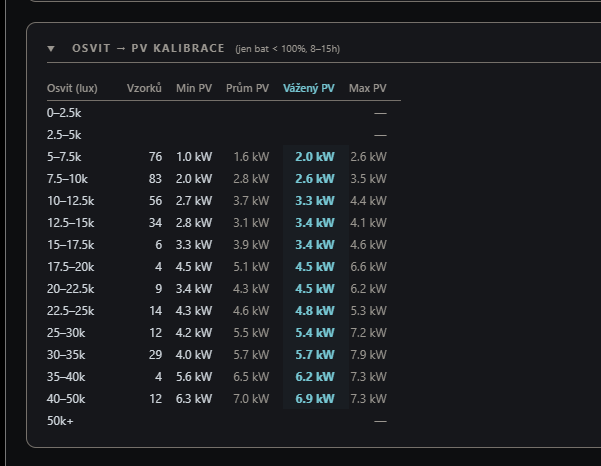Select the 40–50k lux row label
This screenshot has width=601, height=466.
coord(66,399)
